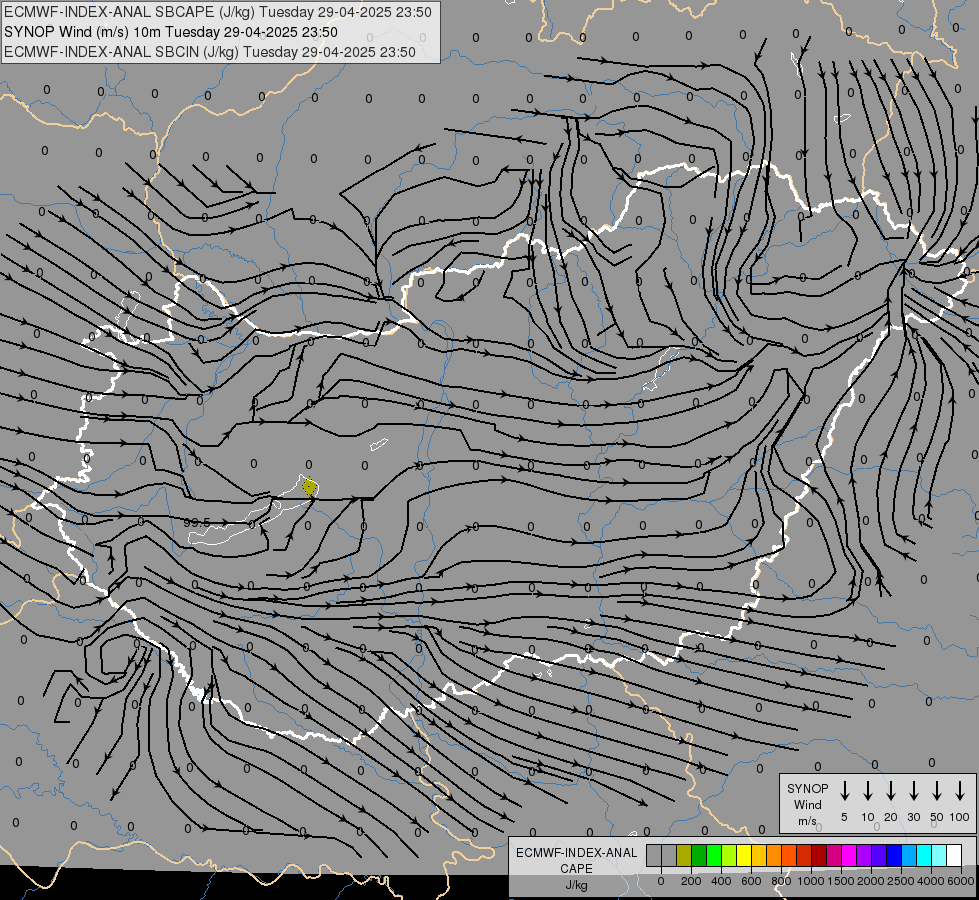979x900 pixels.
Task: Click the 400 tick label in CAPE legend
Action: tap(721, 881)
